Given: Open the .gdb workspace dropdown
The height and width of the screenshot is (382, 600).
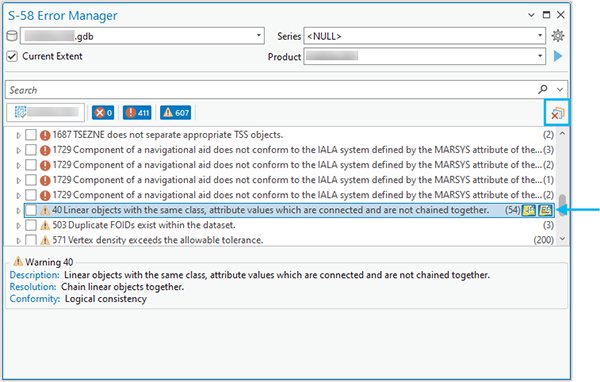Looking at the screenshot, I should [258, 36].
